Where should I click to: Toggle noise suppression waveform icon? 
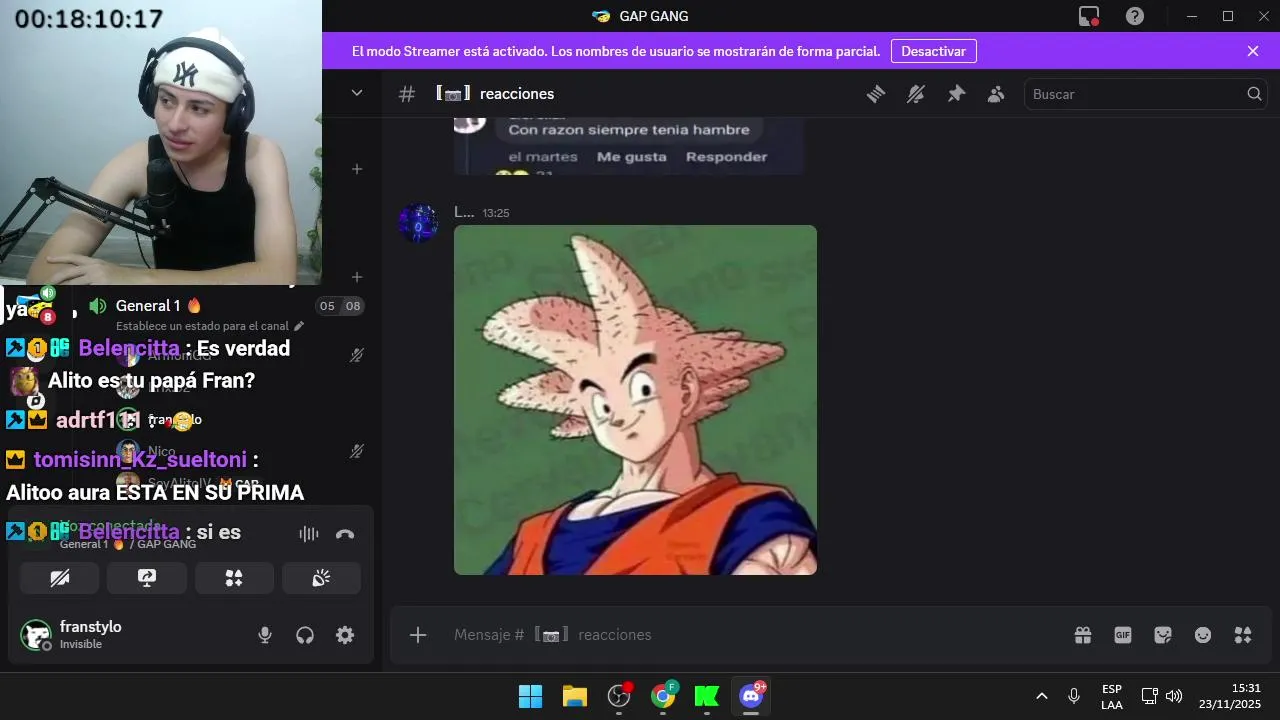coord(309,534)
